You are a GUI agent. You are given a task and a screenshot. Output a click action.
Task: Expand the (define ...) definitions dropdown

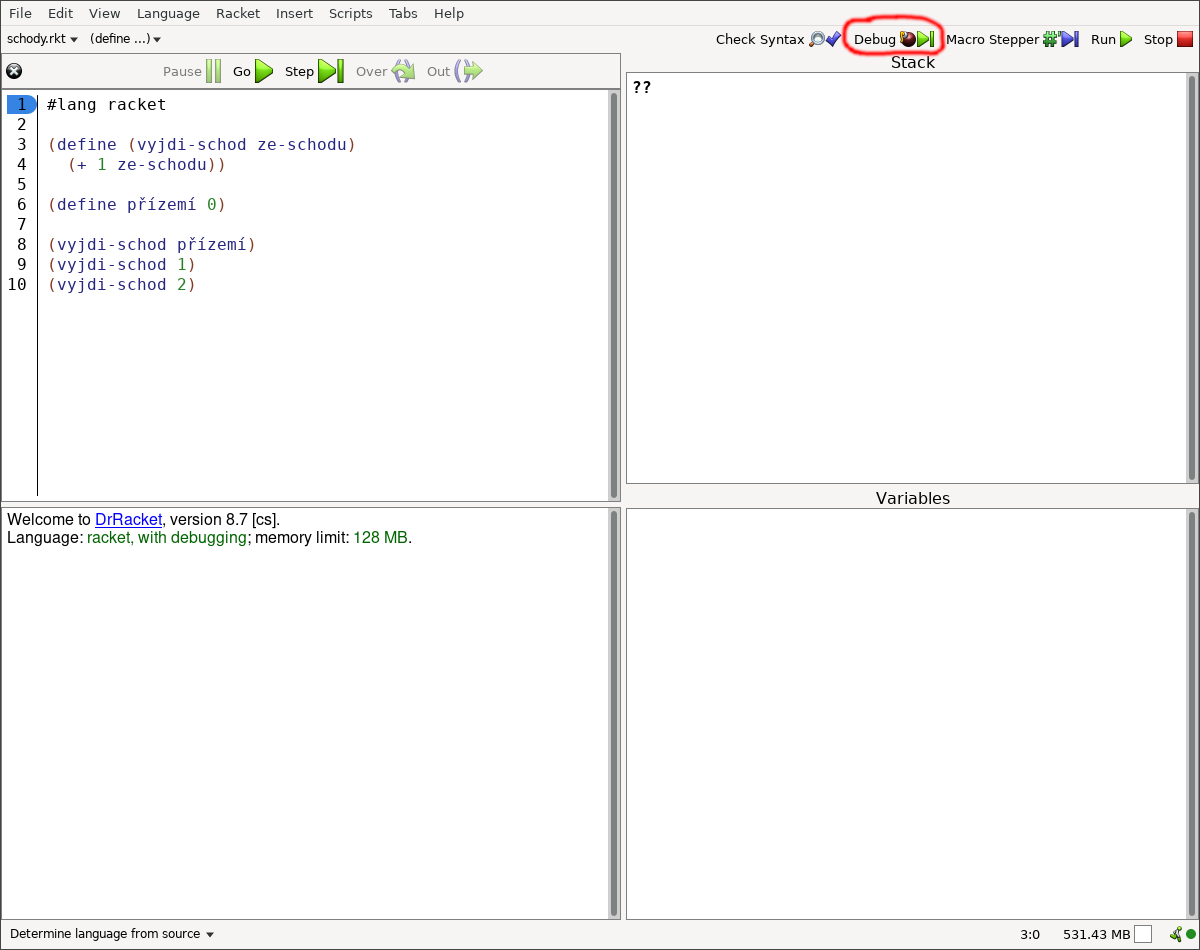pyautogui.click(x=125, y=39)
